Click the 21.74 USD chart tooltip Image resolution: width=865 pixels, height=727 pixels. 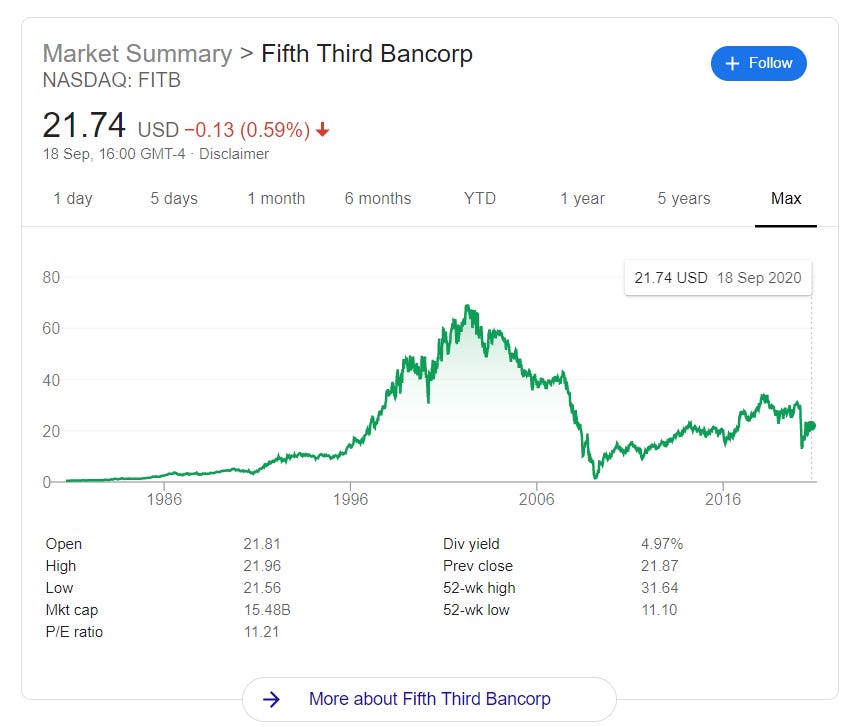(718, 278)
